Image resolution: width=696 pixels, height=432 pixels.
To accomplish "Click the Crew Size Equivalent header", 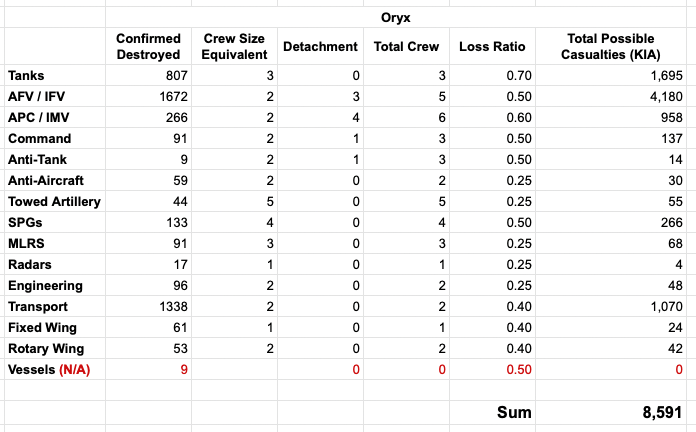I will 233,46.
